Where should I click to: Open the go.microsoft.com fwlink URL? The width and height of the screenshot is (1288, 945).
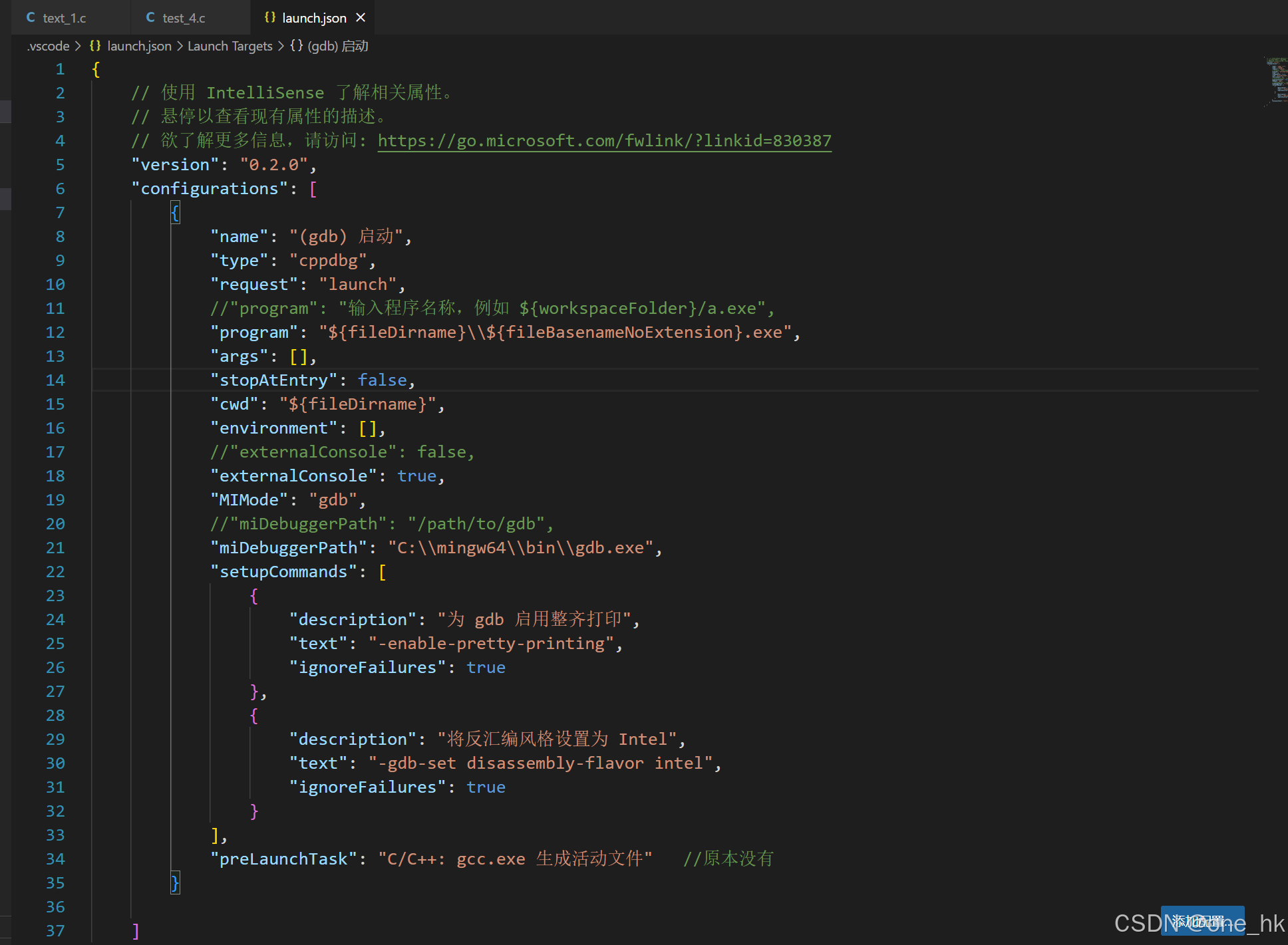pyautogui.click(x=604, y=140)
